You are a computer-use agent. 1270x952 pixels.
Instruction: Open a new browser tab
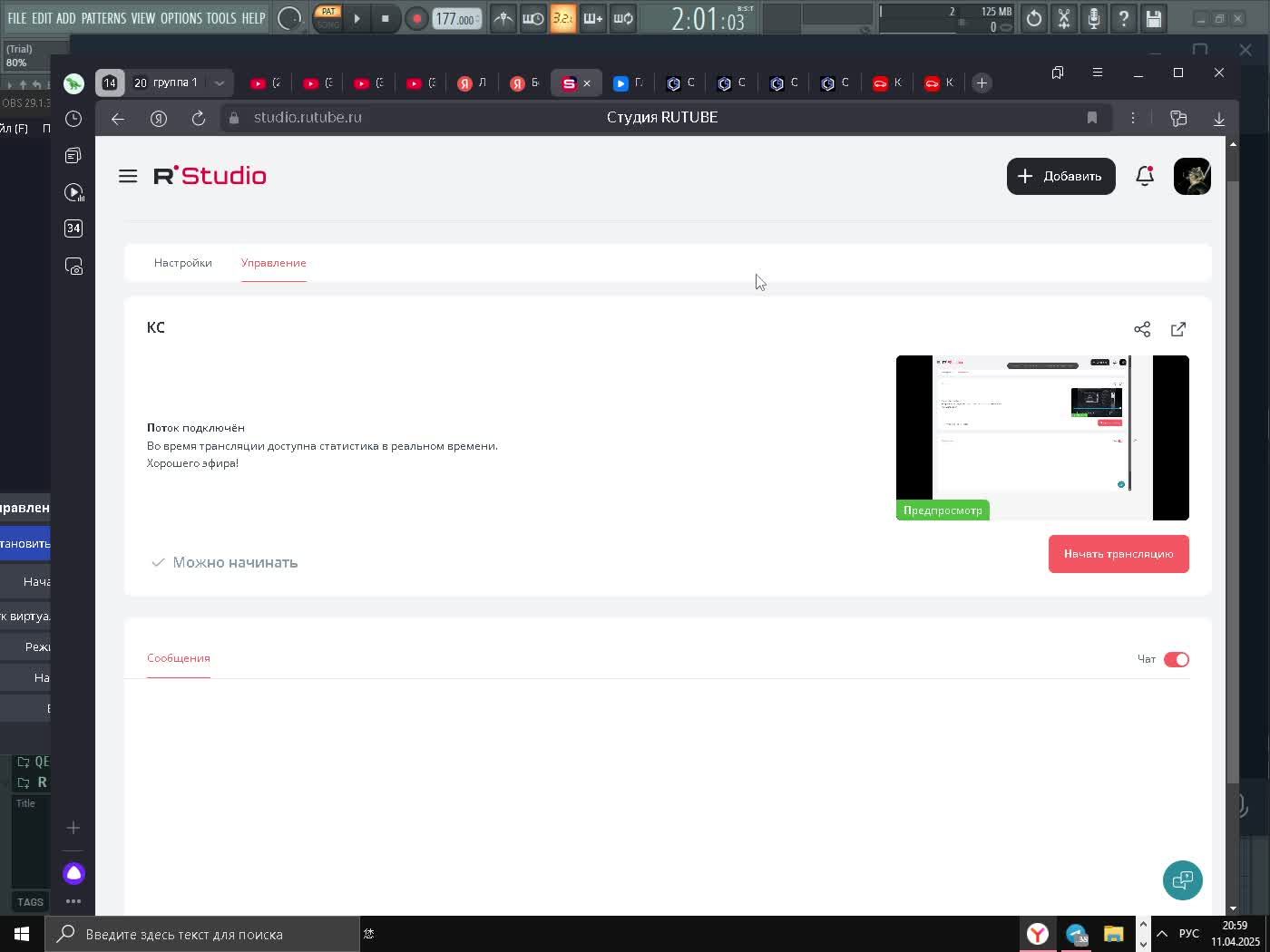[982, 83]
